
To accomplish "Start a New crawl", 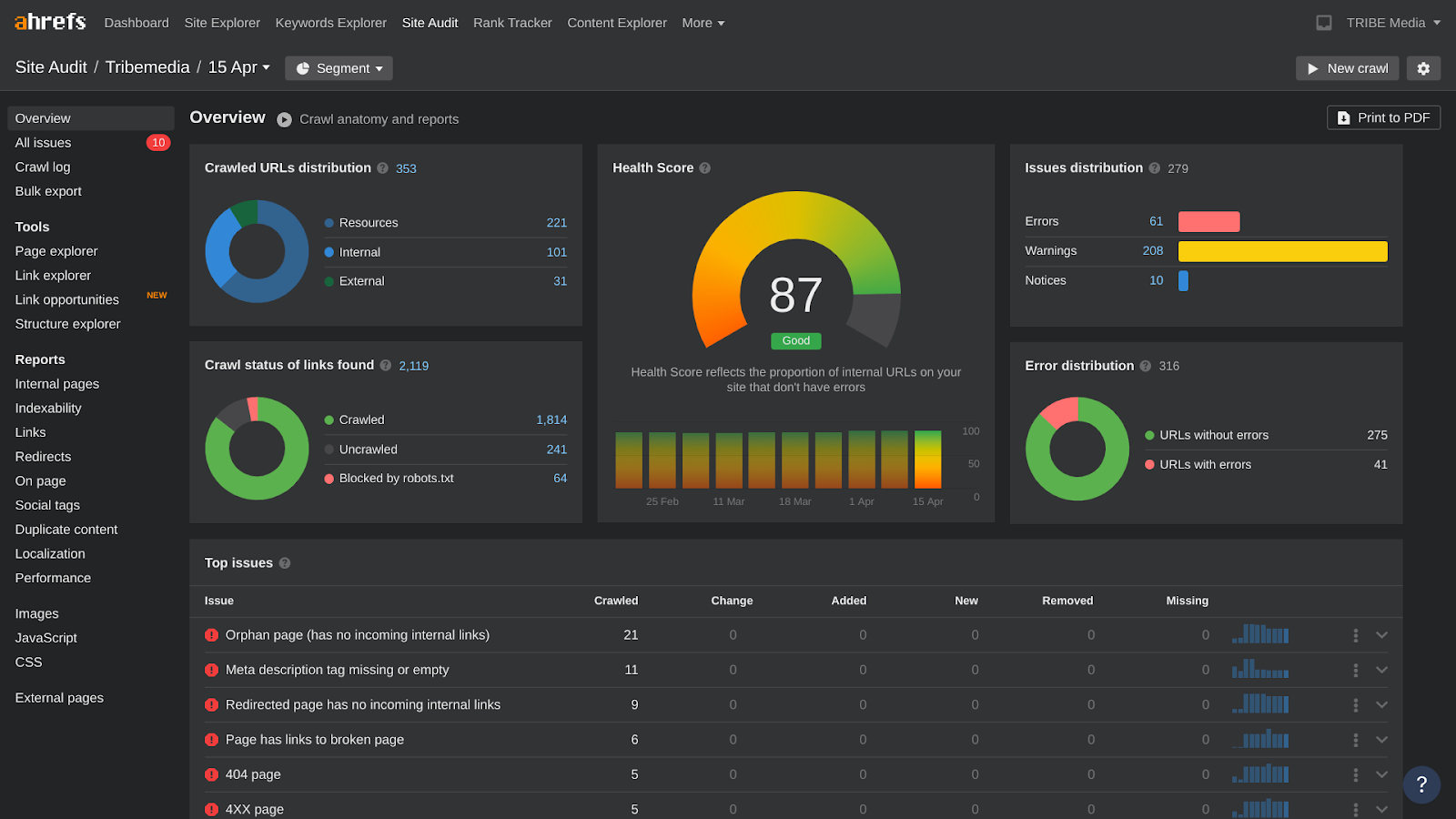I will (1347, 68).
